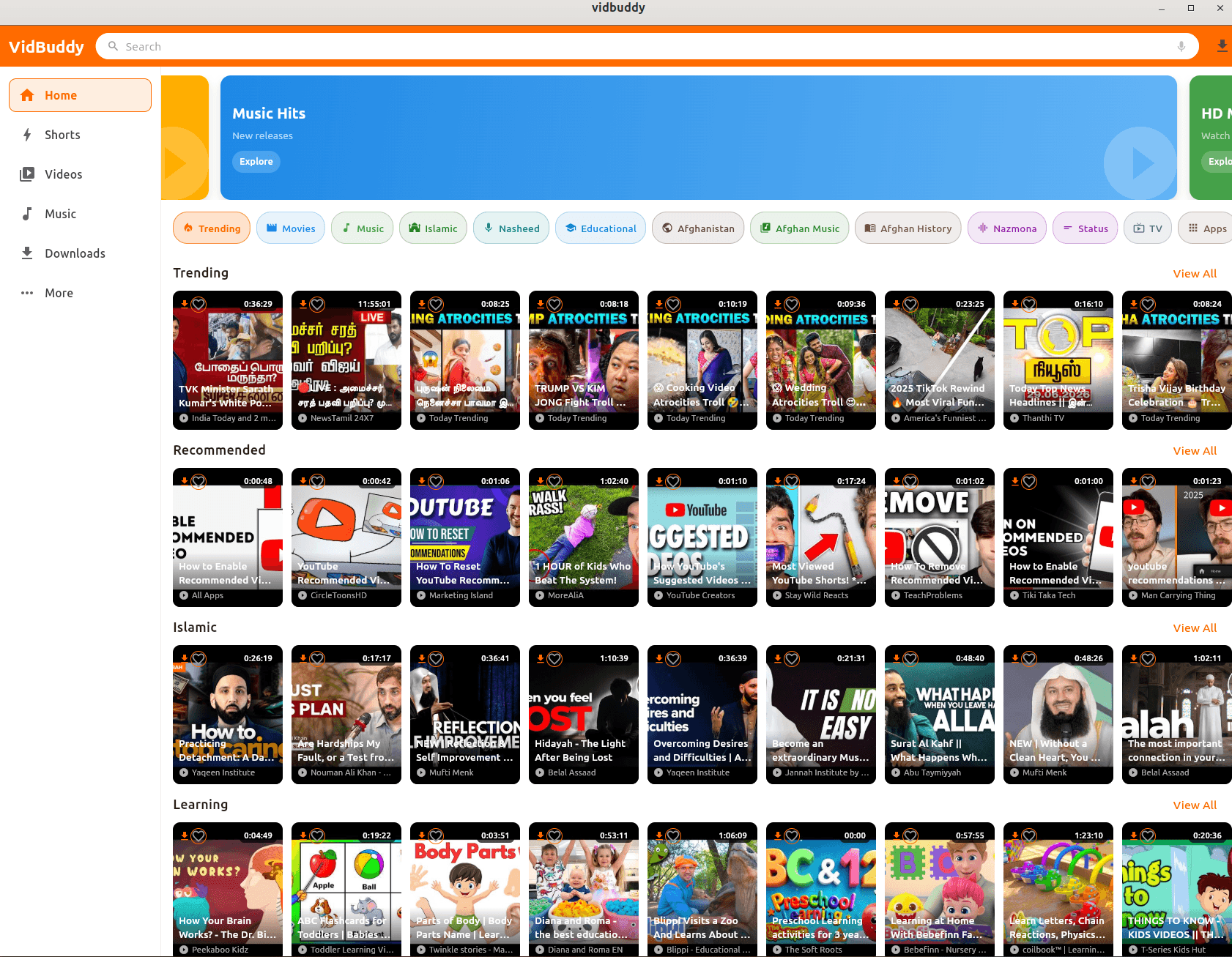Favorite the CircleToonsHD 'YouTube Recommended' video
The image size is (1232, 957).
(317, 481)
